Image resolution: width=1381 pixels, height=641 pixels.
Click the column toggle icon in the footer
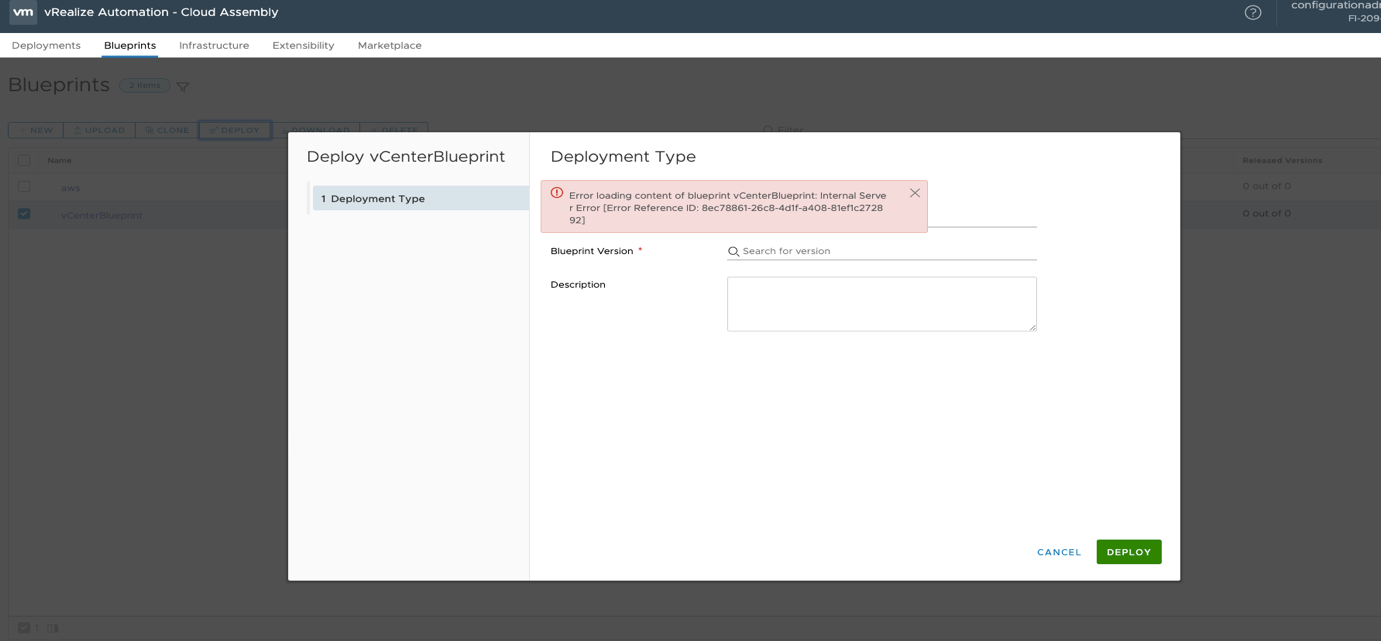click(53, 628)
